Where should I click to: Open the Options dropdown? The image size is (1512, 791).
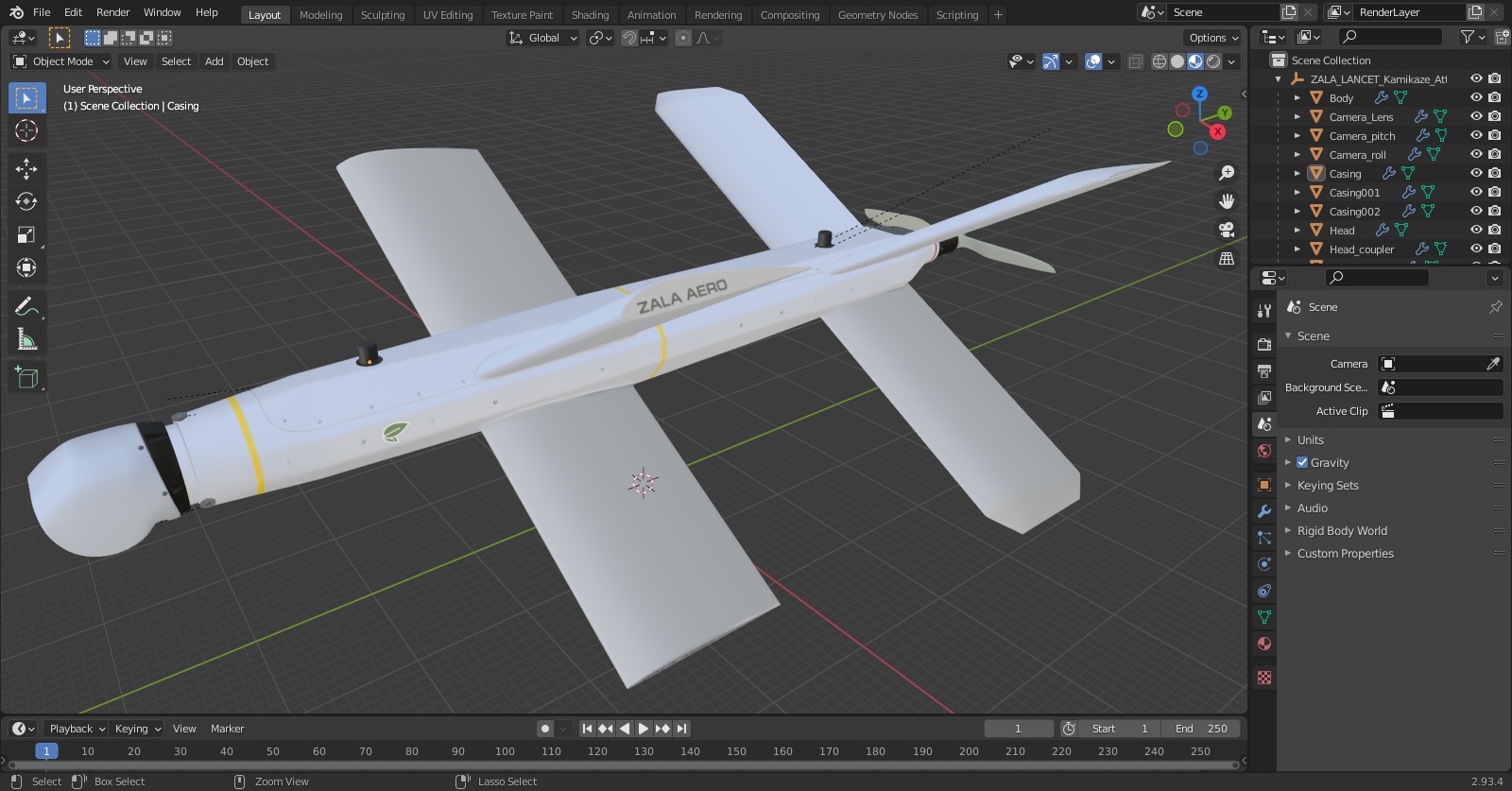[1213, 38]
